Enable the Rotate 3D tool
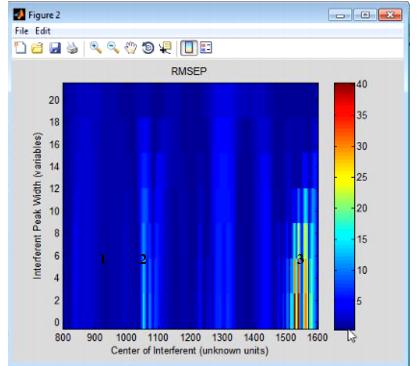418x366 pixels. (148, 48)
